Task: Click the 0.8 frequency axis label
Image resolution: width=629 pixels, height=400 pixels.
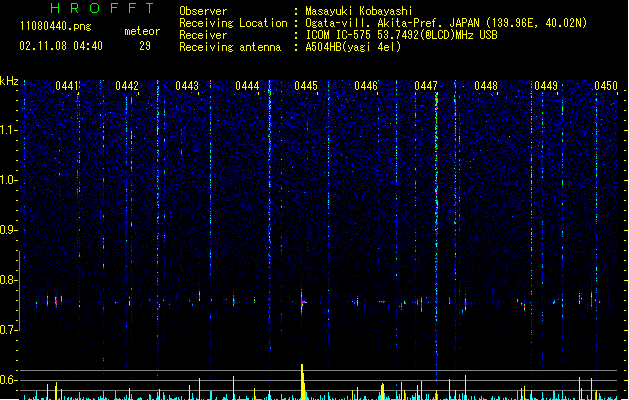Action: [8, 280]
